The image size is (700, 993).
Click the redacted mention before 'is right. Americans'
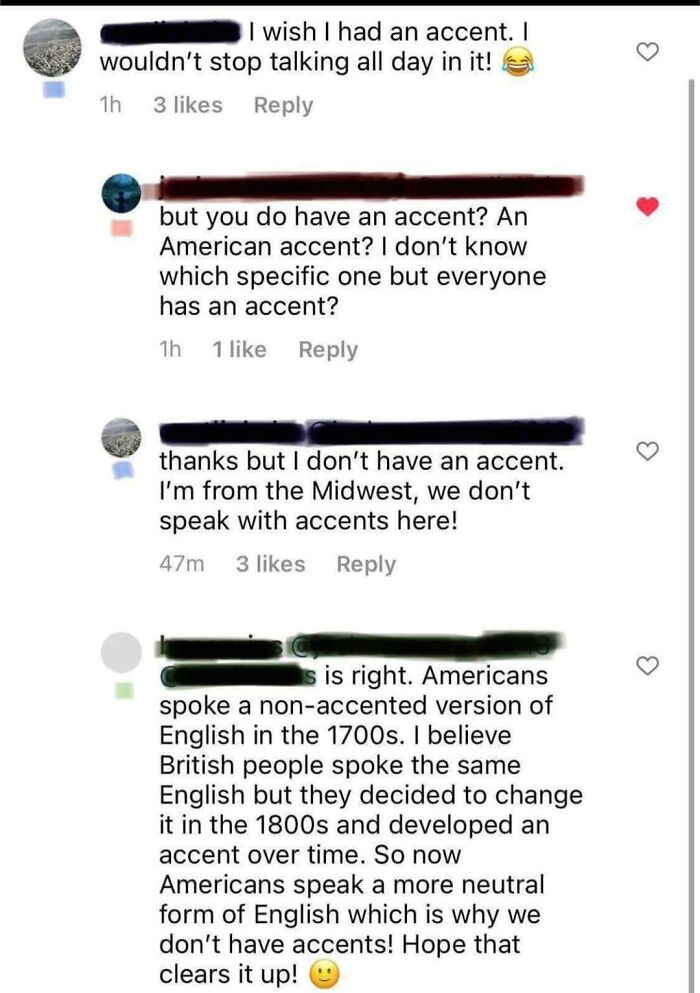pos(238,676)
